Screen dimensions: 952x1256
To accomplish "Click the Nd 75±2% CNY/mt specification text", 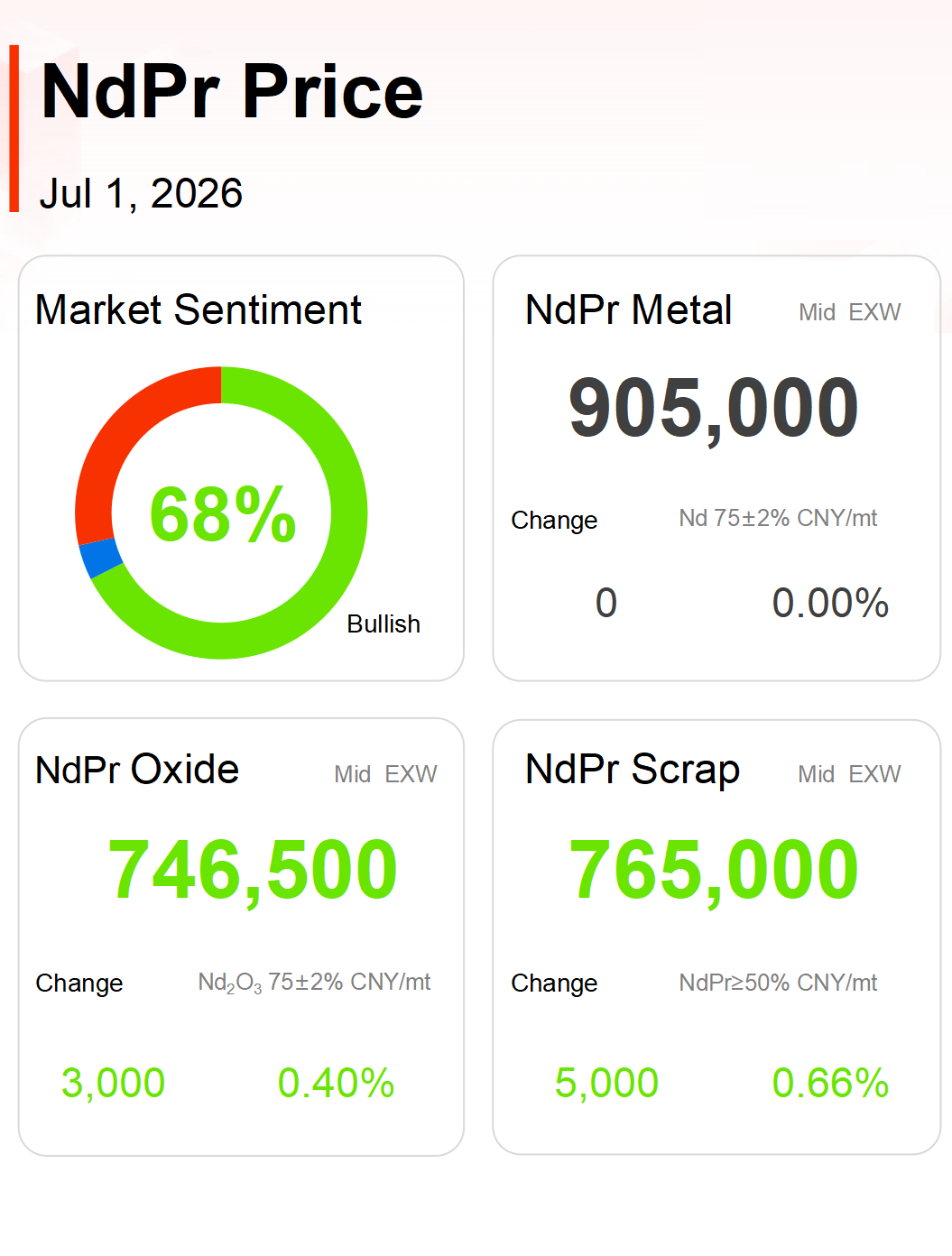I will click(778, 518).
